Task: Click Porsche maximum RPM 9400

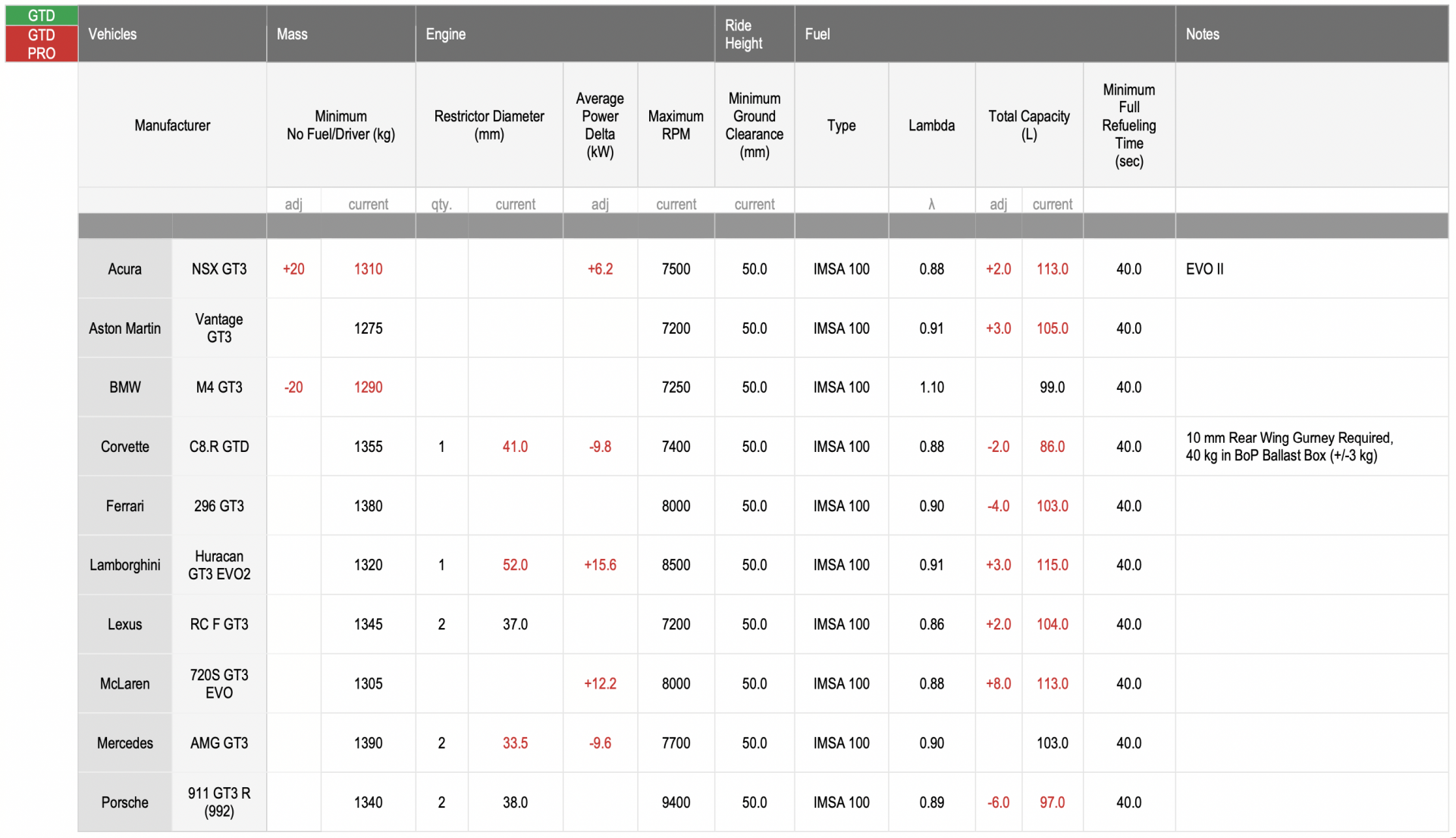Action: [676, 802]
